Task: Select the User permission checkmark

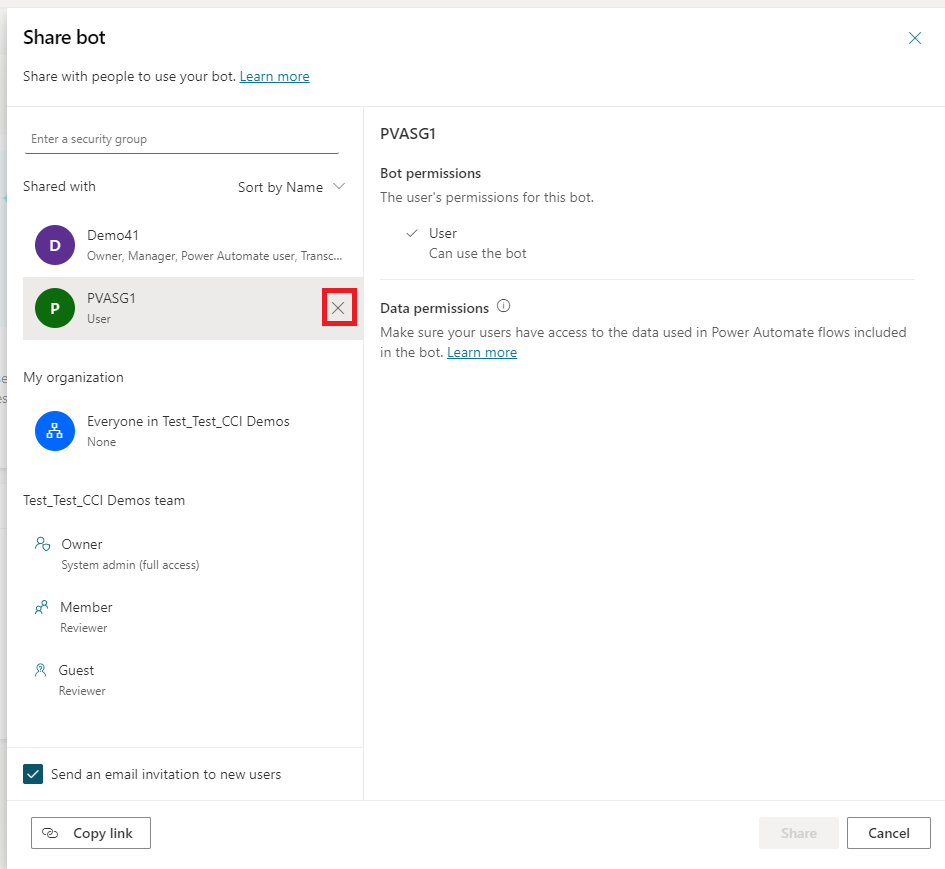Action: (x=412, y=233)
